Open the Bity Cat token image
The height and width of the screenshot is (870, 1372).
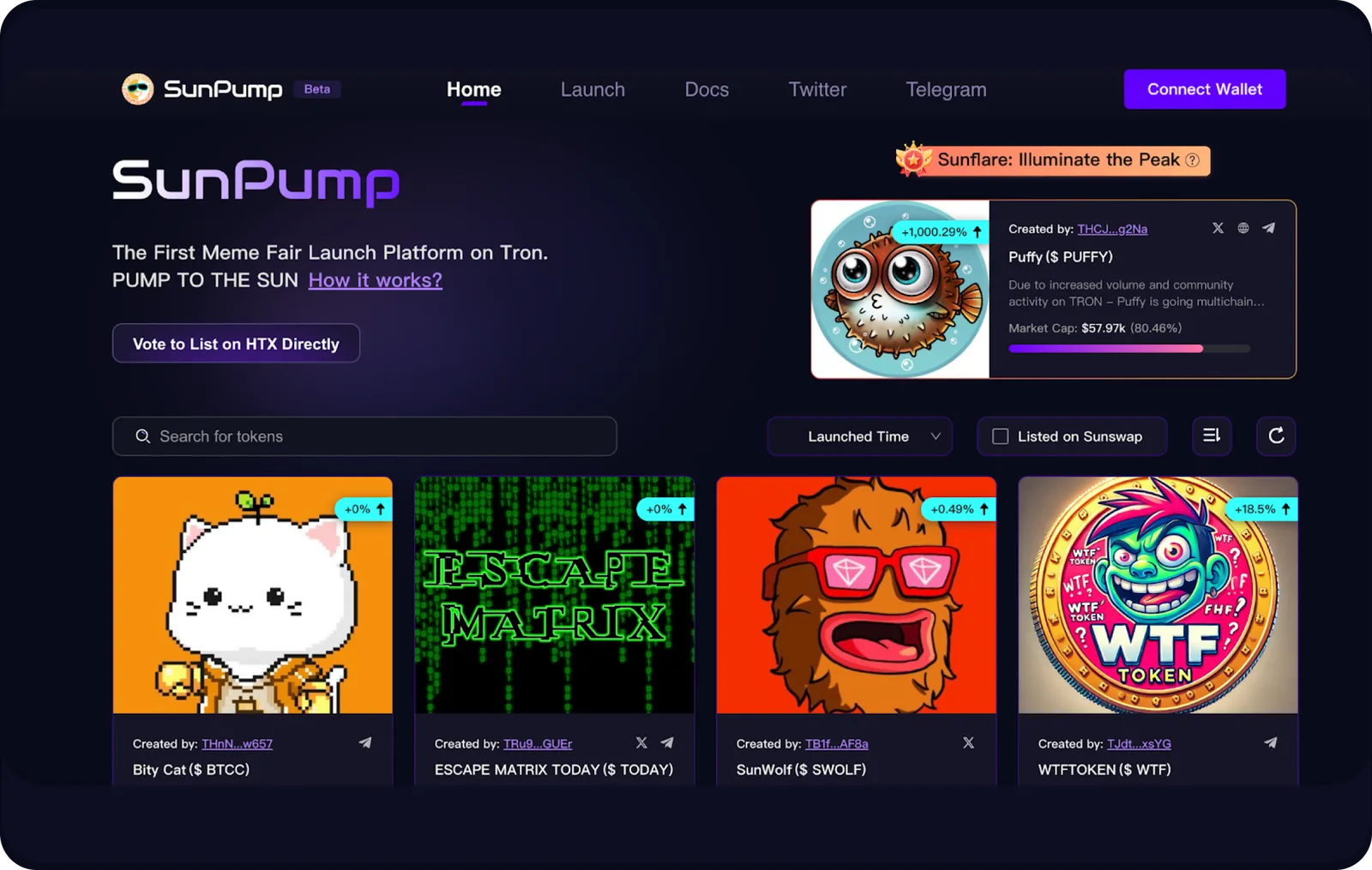[253, 595]
